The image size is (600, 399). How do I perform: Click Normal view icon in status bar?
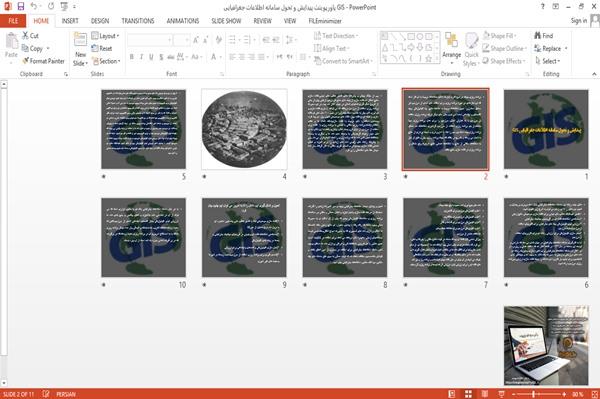(x=452, y=394)
